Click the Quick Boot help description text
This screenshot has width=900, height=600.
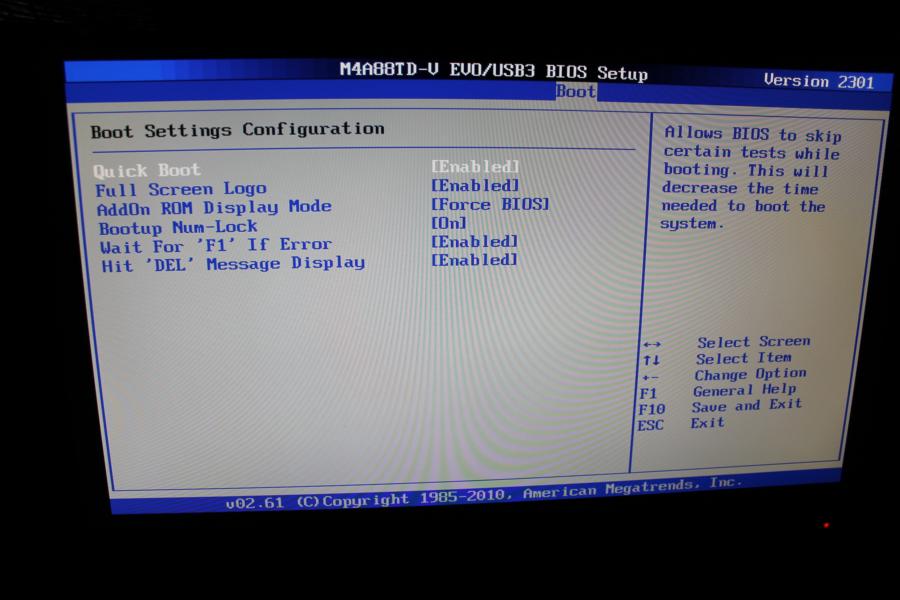[x=751, y=178]
